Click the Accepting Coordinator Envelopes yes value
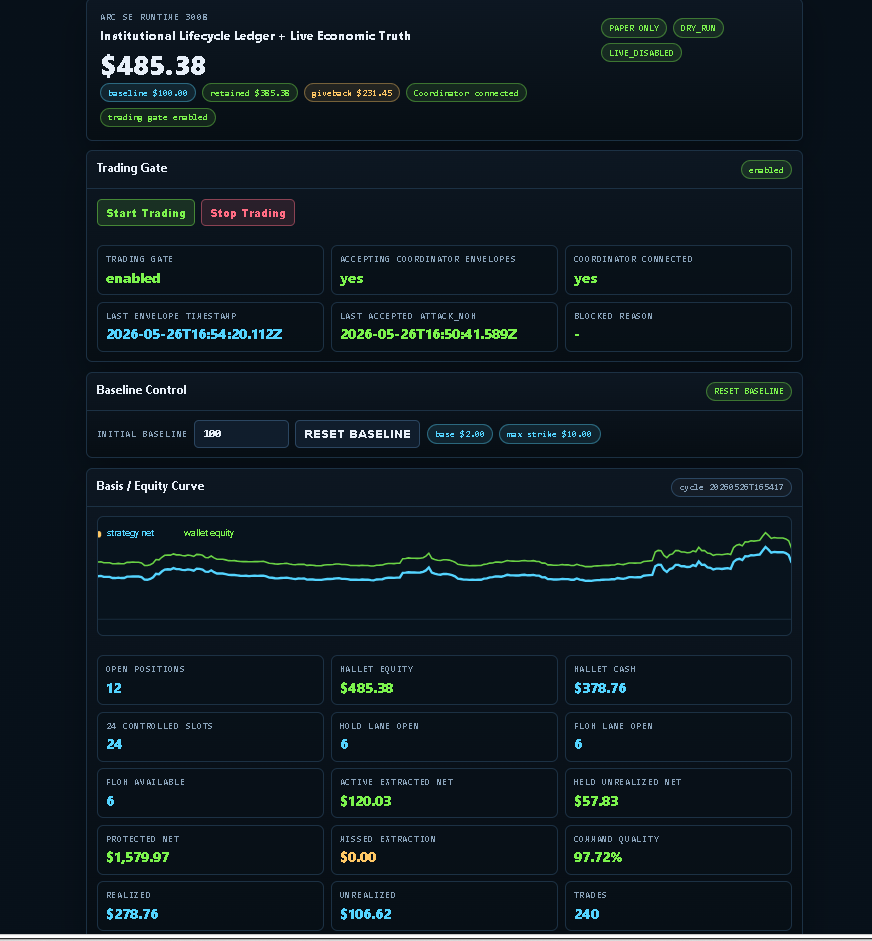The width and height of the screenshot is (872, 941). point(352,278)
